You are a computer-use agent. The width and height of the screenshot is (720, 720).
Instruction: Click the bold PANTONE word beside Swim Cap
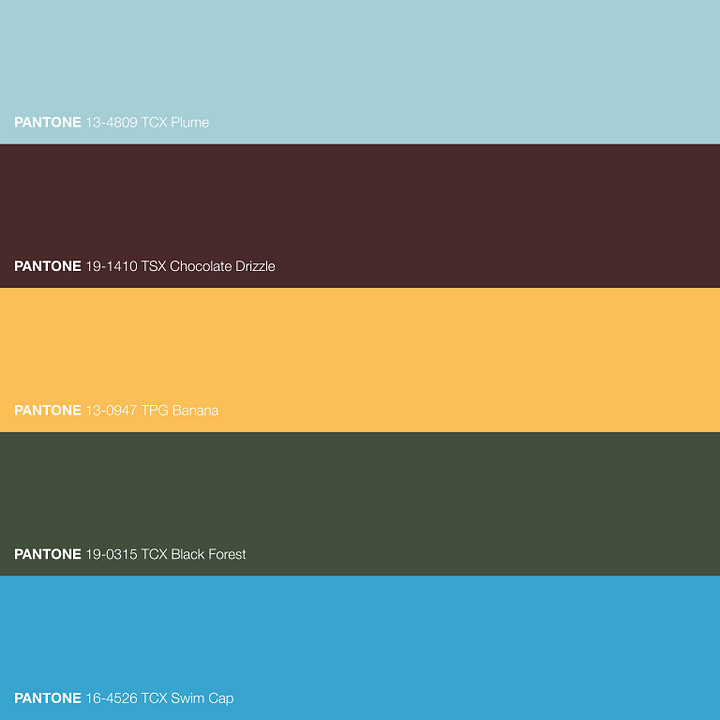click(48, 698)
